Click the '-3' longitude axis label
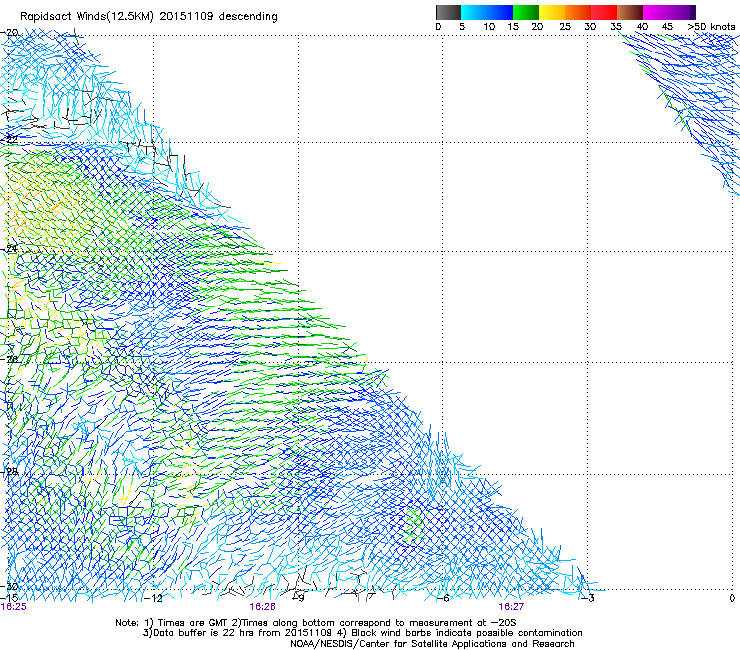 tap(587, 598)
